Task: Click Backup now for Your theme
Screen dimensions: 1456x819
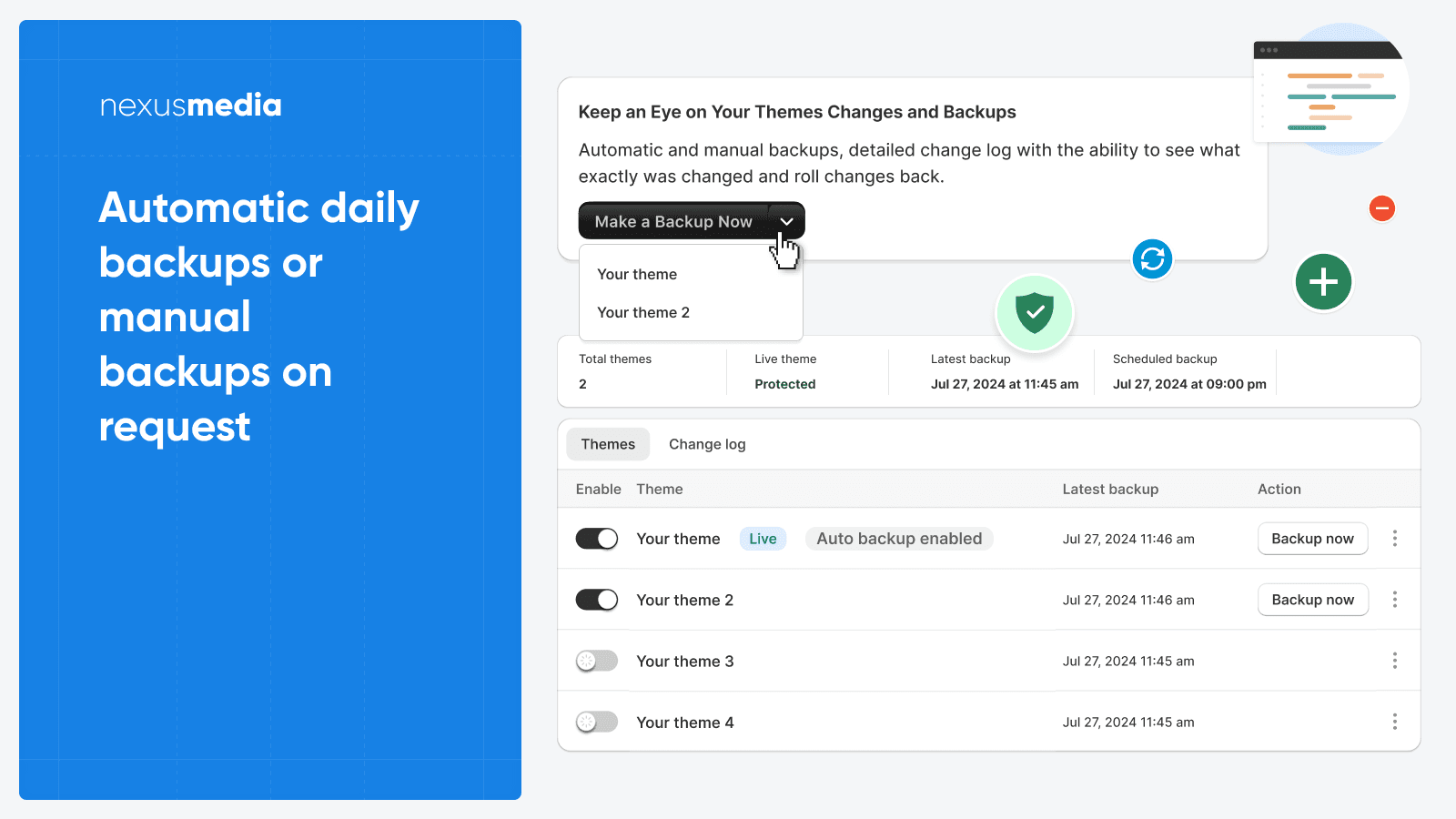Action: coord(1312,539)
